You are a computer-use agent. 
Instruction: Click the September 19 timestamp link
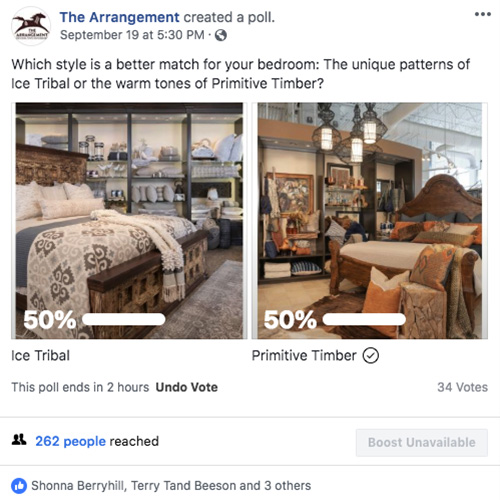132,35
